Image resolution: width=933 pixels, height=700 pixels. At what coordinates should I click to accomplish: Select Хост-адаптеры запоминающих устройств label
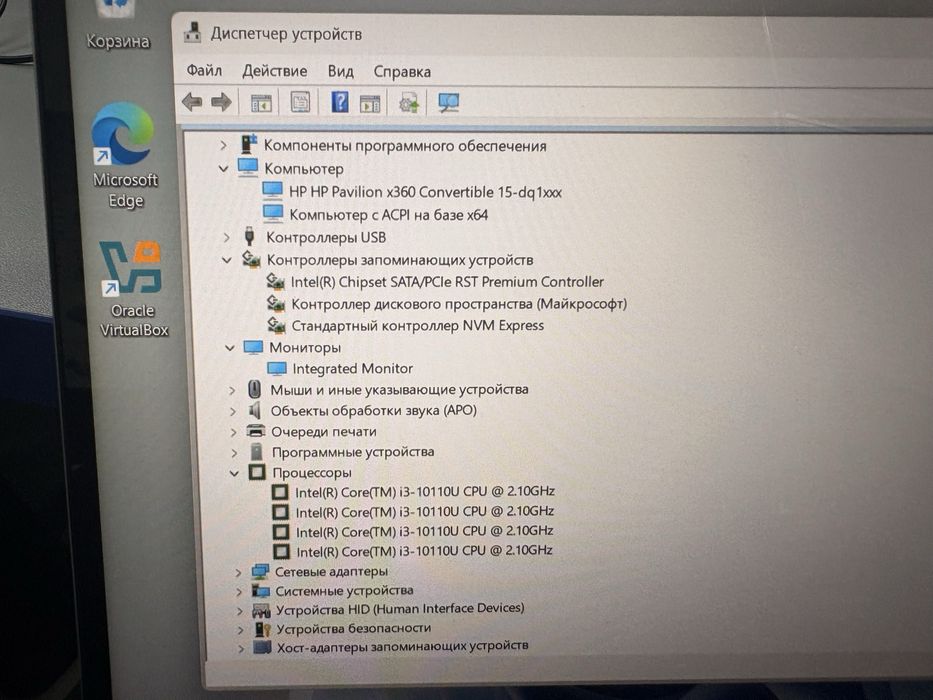point(402,646)
